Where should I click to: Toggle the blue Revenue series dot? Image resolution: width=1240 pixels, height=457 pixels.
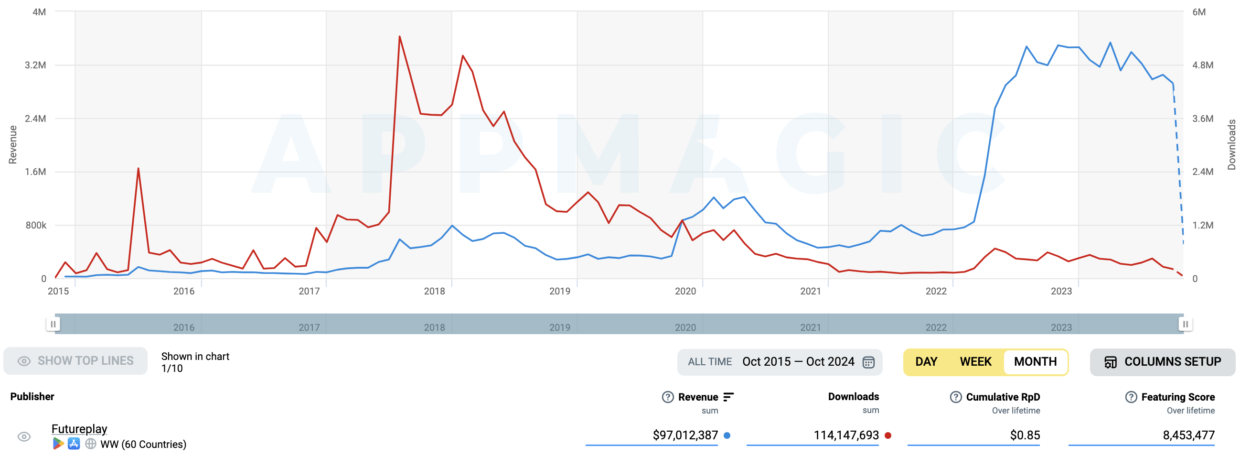pyautogui.click(x=727, y=436)
